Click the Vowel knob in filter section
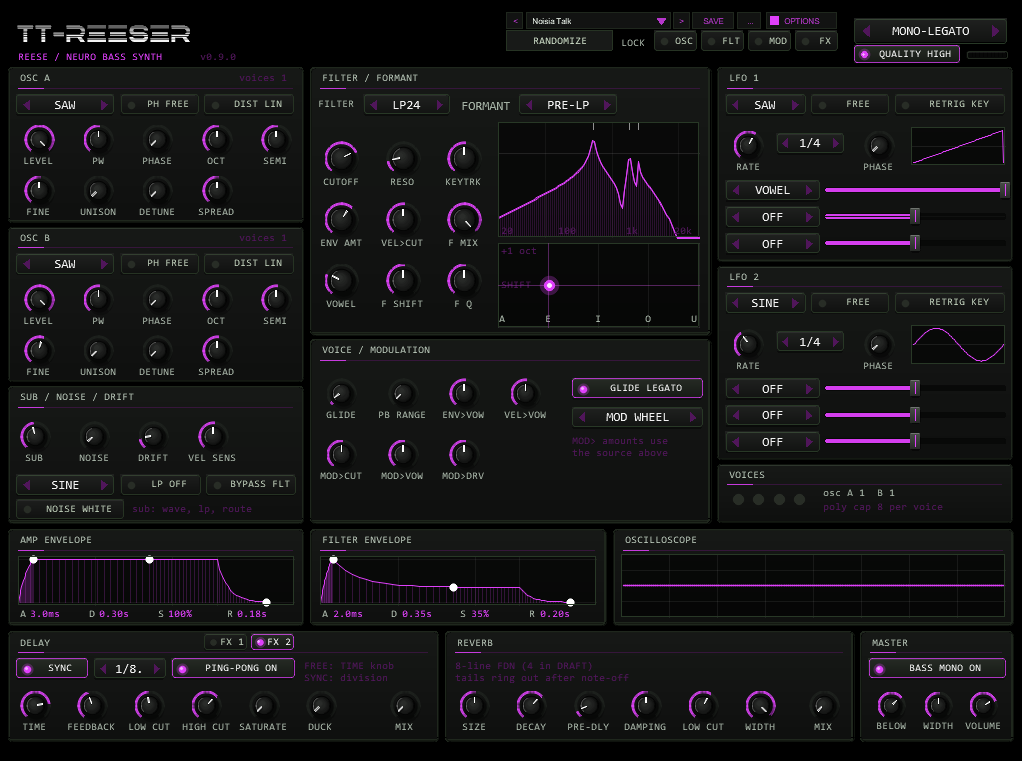The height and width of the screenshot is (761, 1022). (341, 281)
